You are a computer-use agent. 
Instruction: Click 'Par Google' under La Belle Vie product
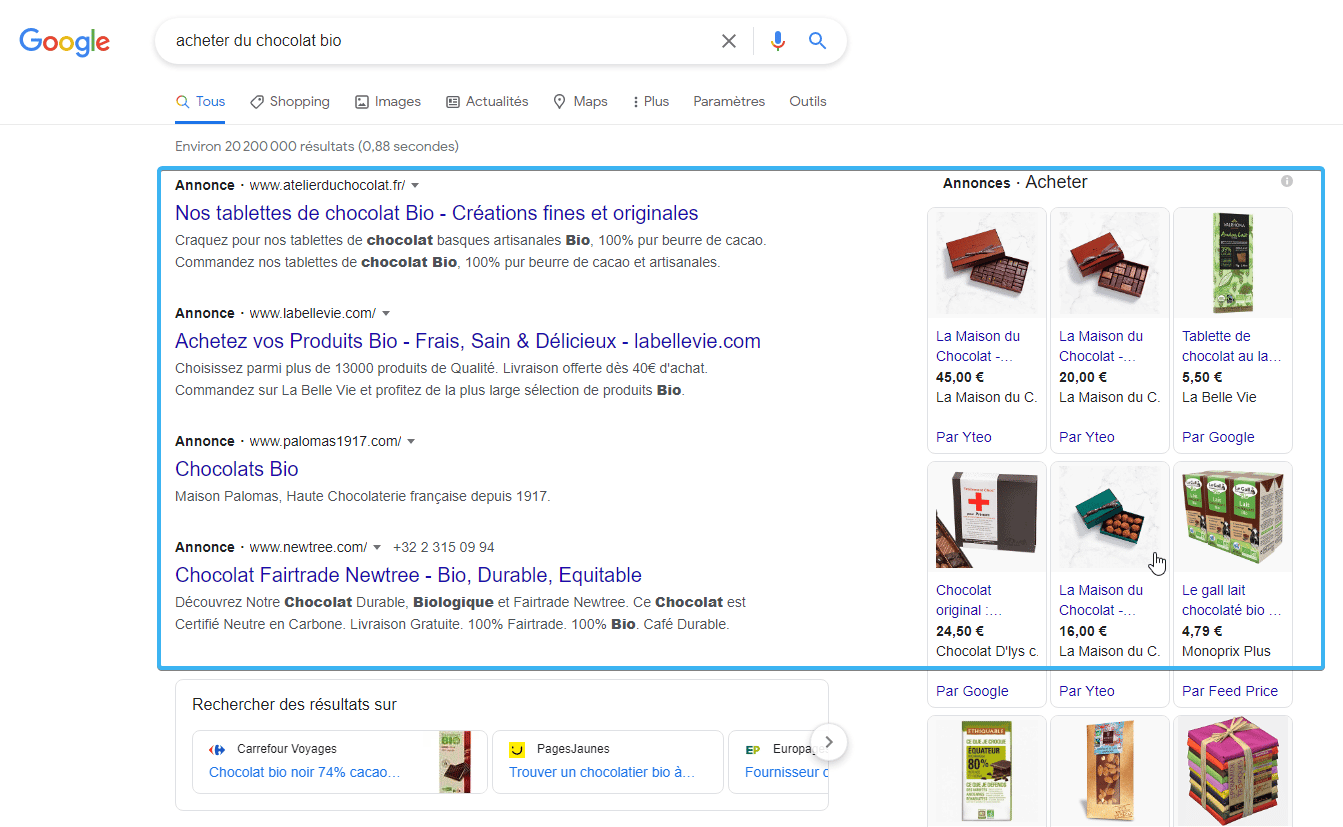[1218, 437]
